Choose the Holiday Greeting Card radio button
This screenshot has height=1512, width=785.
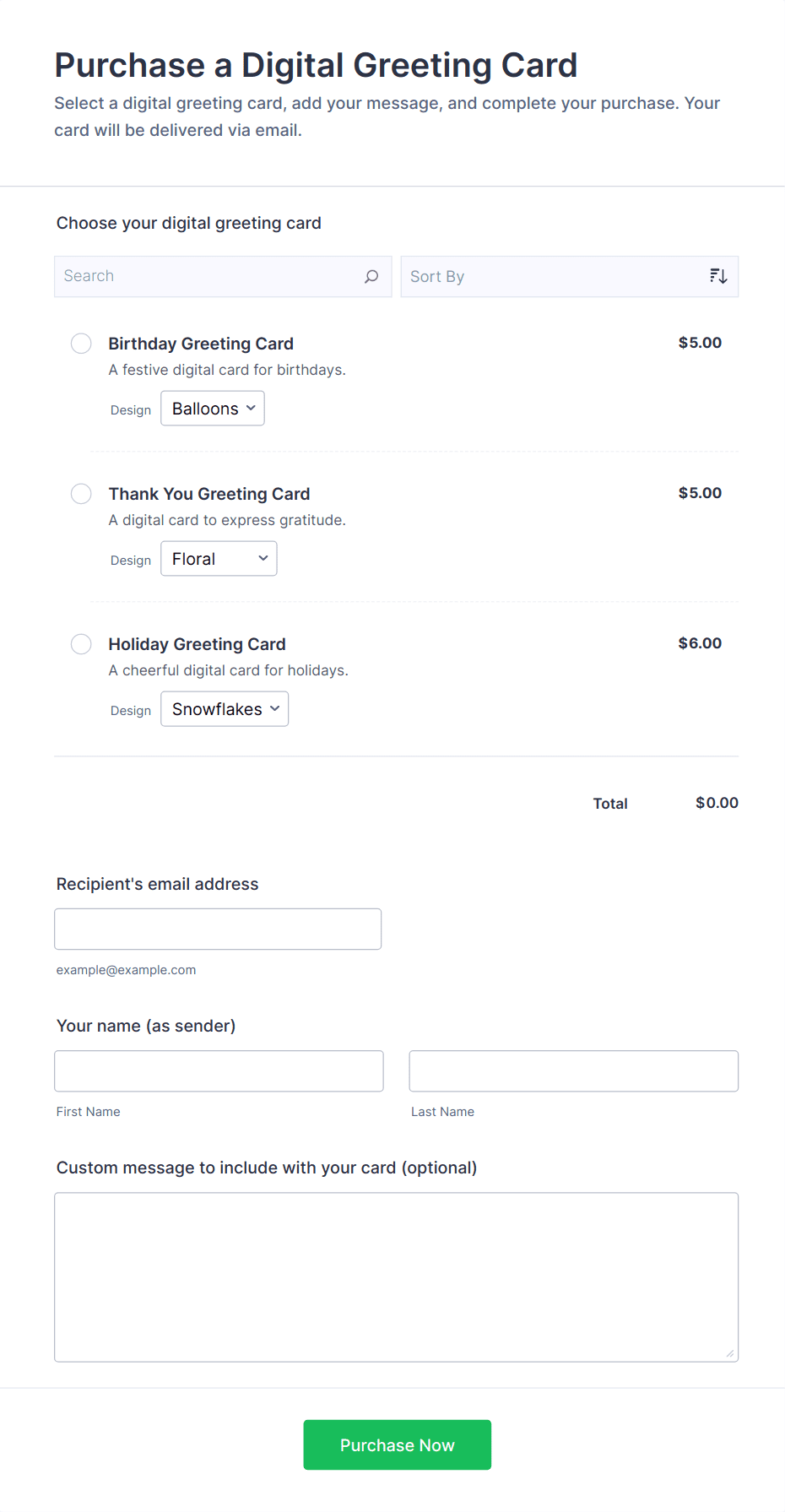tap(81, 644)
